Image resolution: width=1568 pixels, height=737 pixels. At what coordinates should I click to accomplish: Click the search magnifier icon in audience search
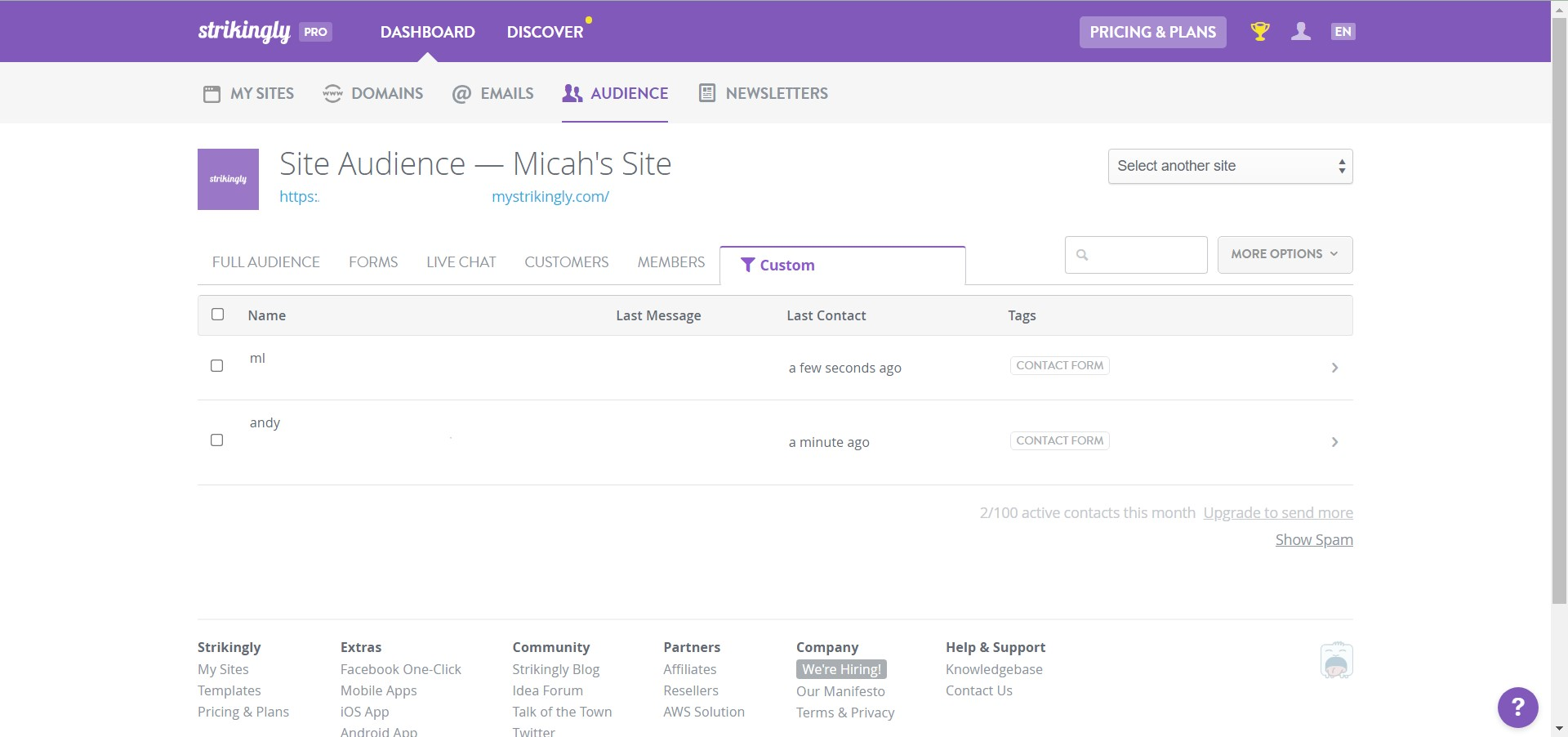pos(1082,255)
